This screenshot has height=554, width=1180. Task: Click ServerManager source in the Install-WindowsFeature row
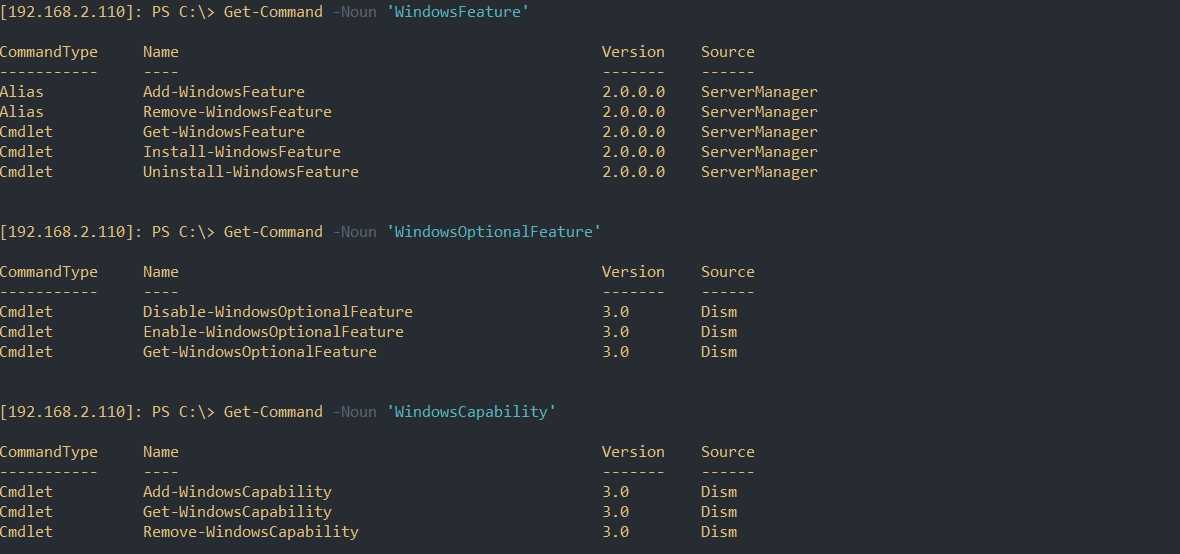pos(759,152)
